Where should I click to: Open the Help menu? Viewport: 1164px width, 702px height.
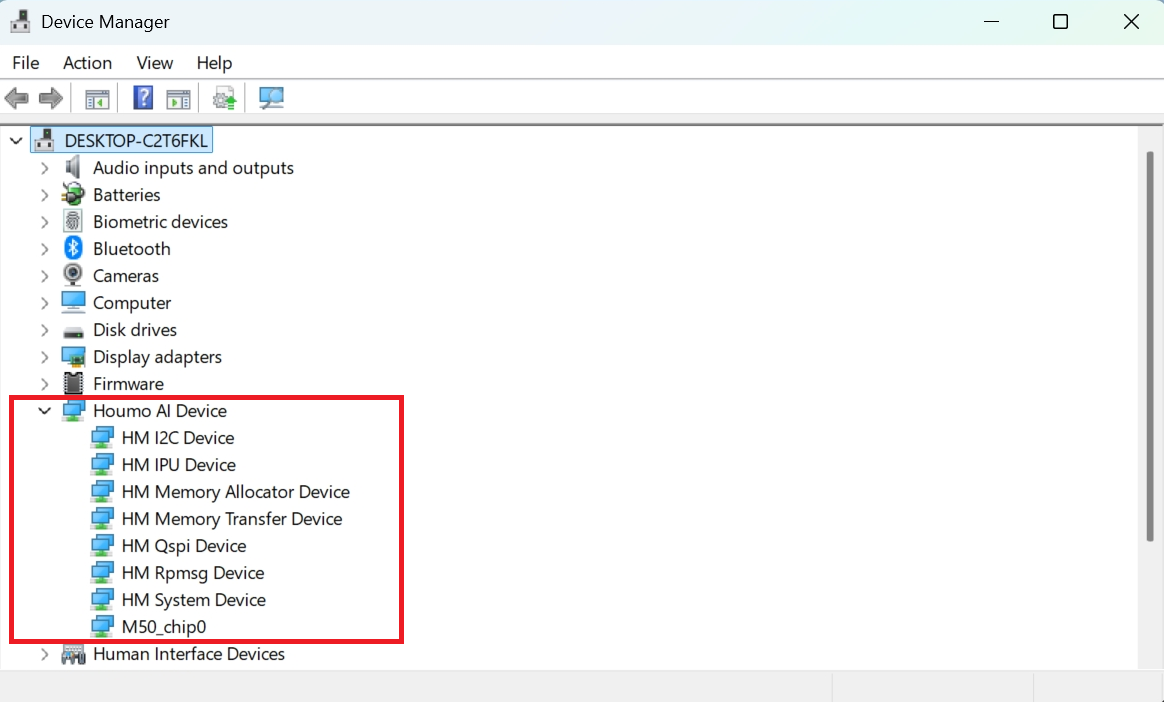[x=215, y=63]
